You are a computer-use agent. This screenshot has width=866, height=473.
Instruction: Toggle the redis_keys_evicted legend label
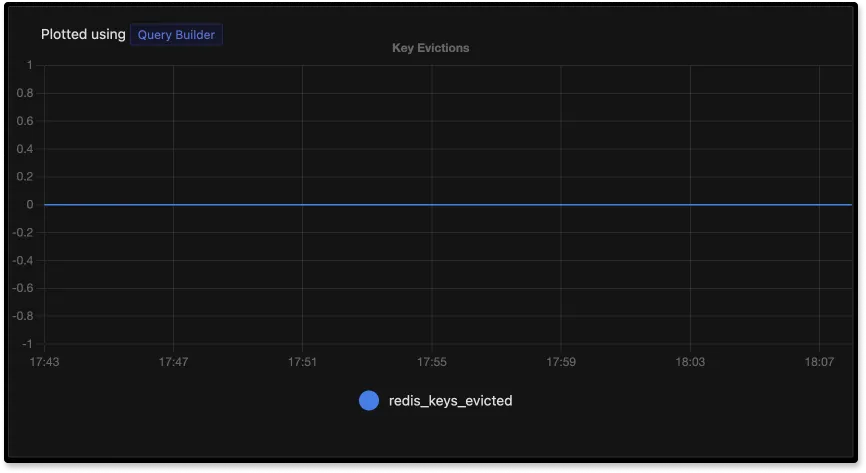pyautogui.click(x=450, y=401)
